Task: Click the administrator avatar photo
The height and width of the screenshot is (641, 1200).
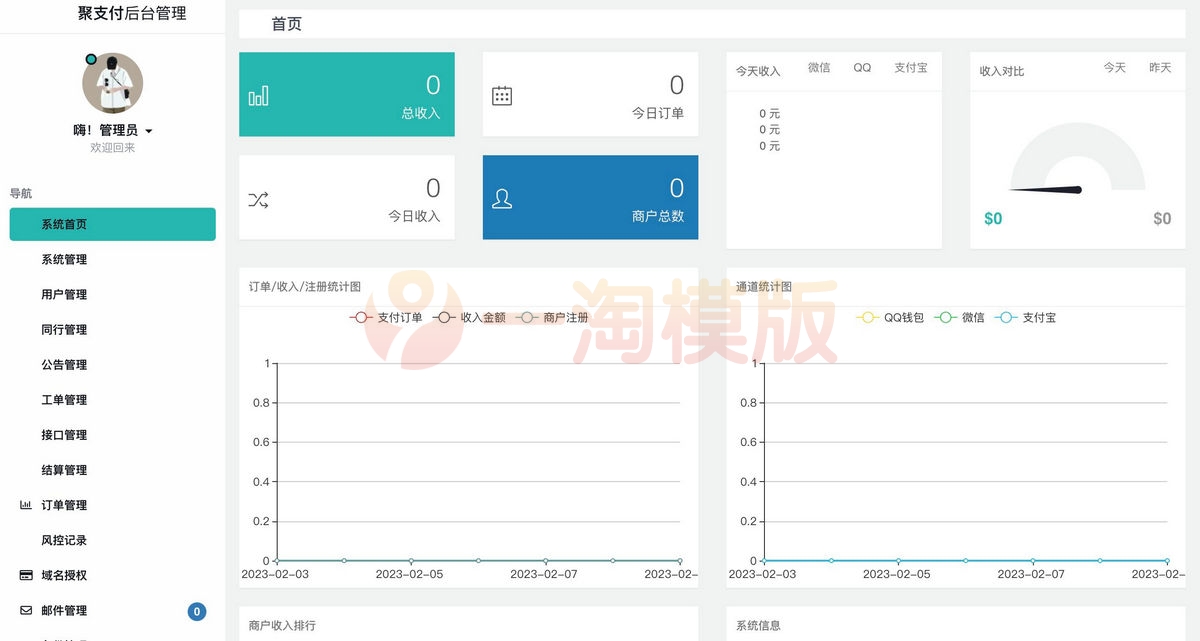Action: click(112, 83)
